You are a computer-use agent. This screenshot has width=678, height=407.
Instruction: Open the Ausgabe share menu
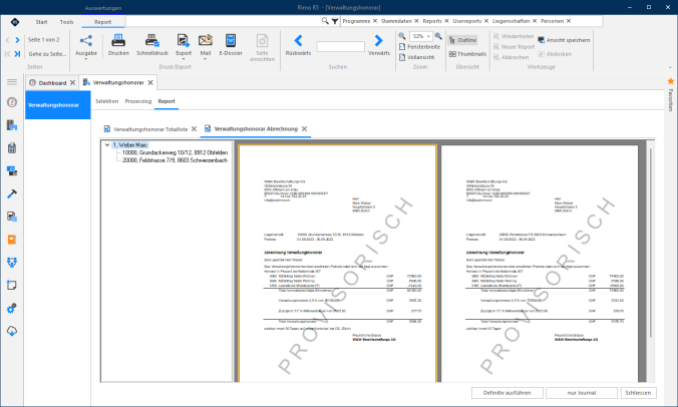tap(86, 45)
